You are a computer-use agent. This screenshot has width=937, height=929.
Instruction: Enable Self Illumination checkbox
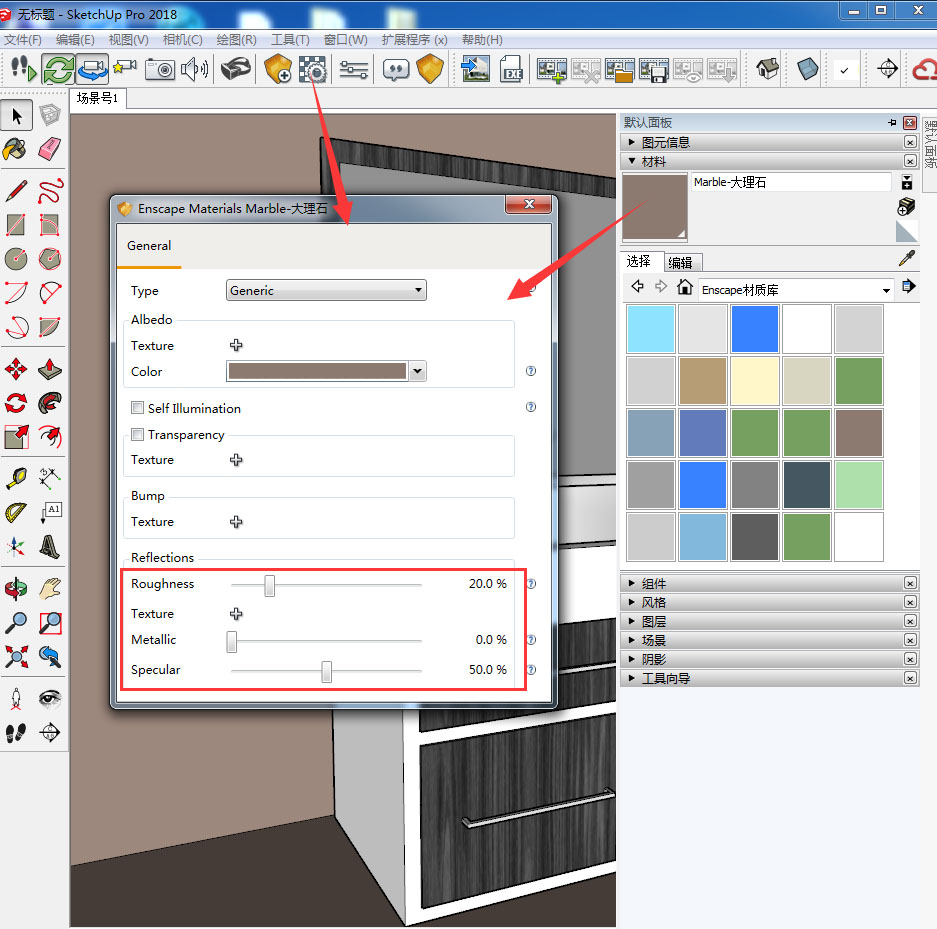pyautogui.click(x=138, y=408)
